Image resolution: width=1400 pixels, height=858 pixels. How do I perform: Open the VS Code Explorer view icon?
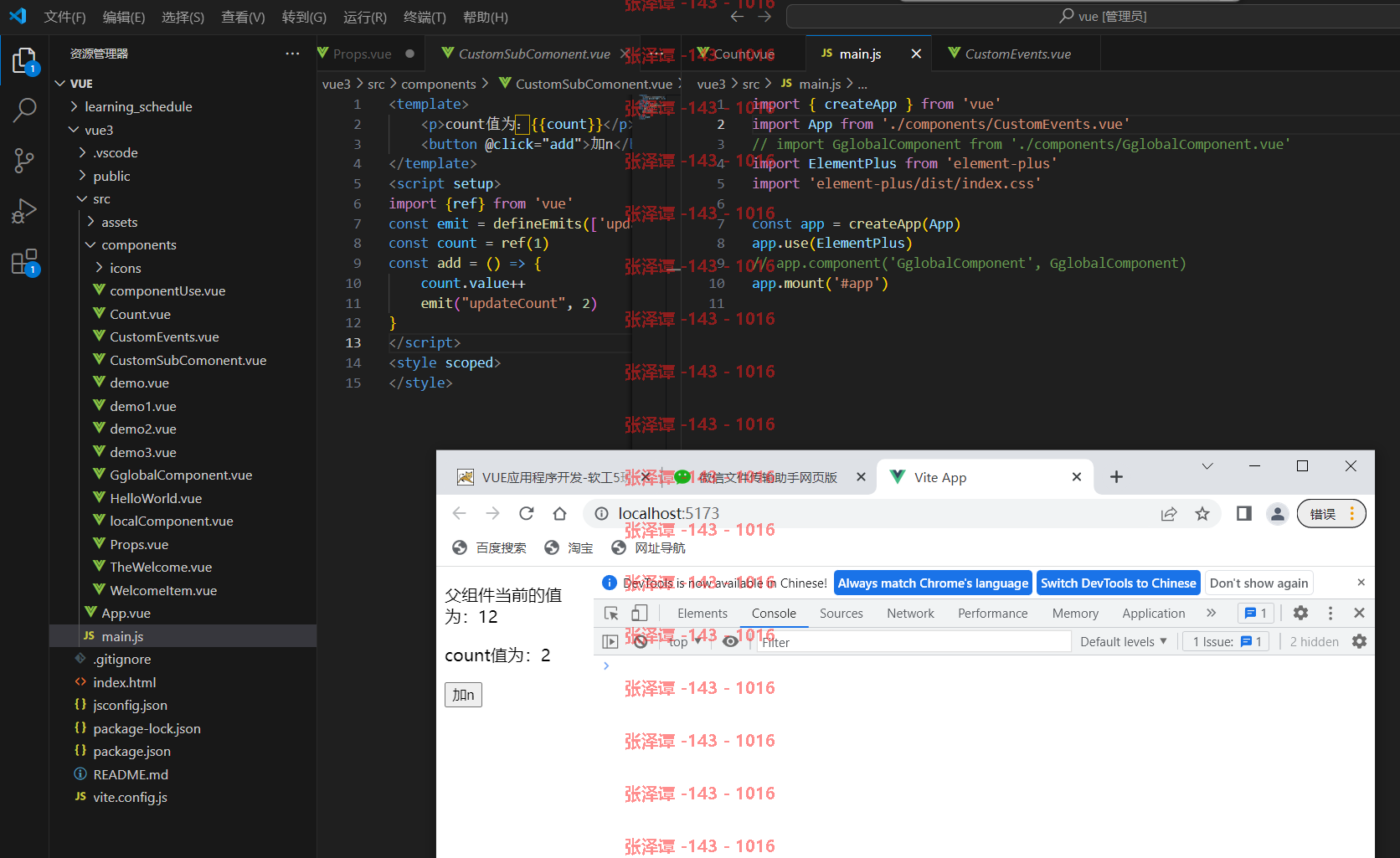24,61
